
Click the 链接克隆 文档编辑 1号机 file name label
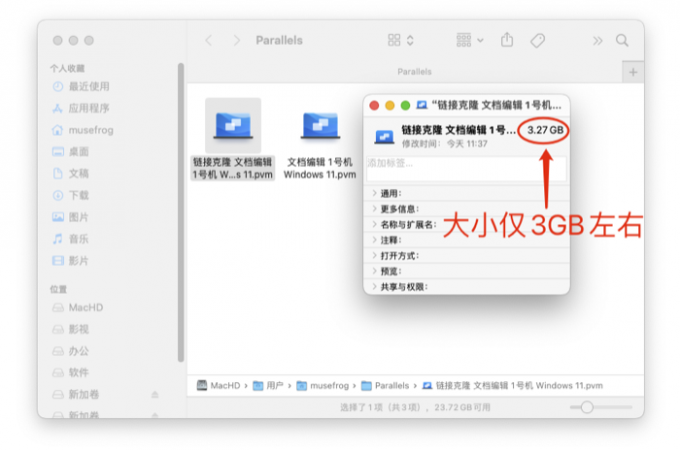tap(233, 168)
